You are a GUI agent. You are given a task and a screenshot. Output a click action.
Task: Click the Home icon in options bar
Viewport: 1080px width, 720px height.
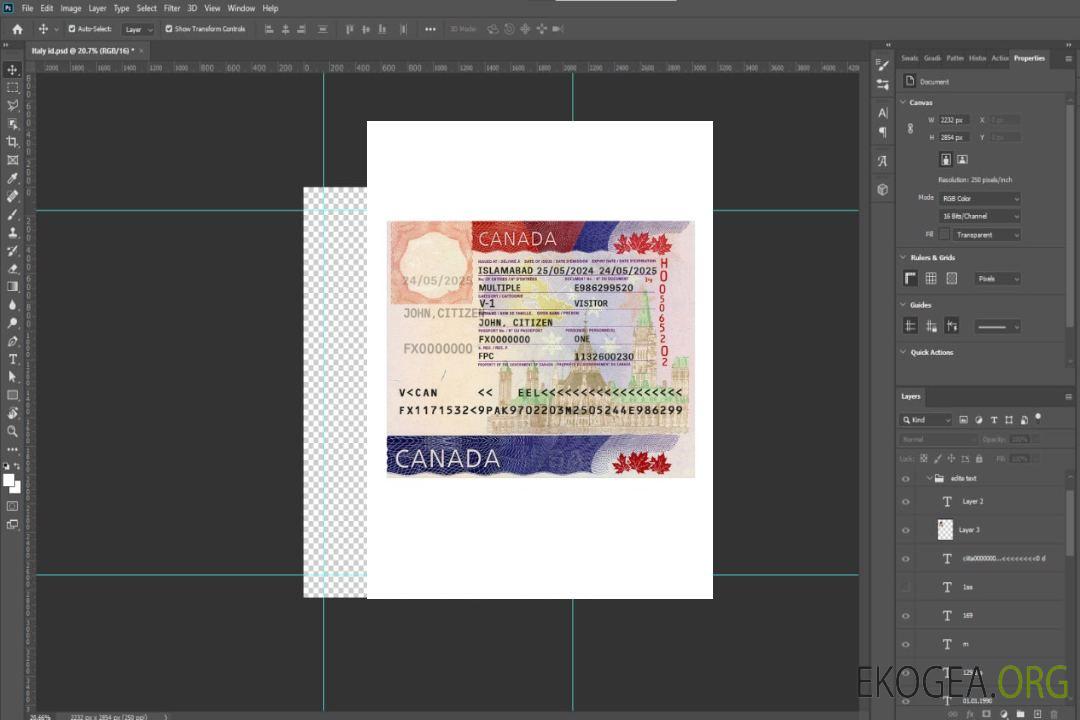tap(17, 29)
